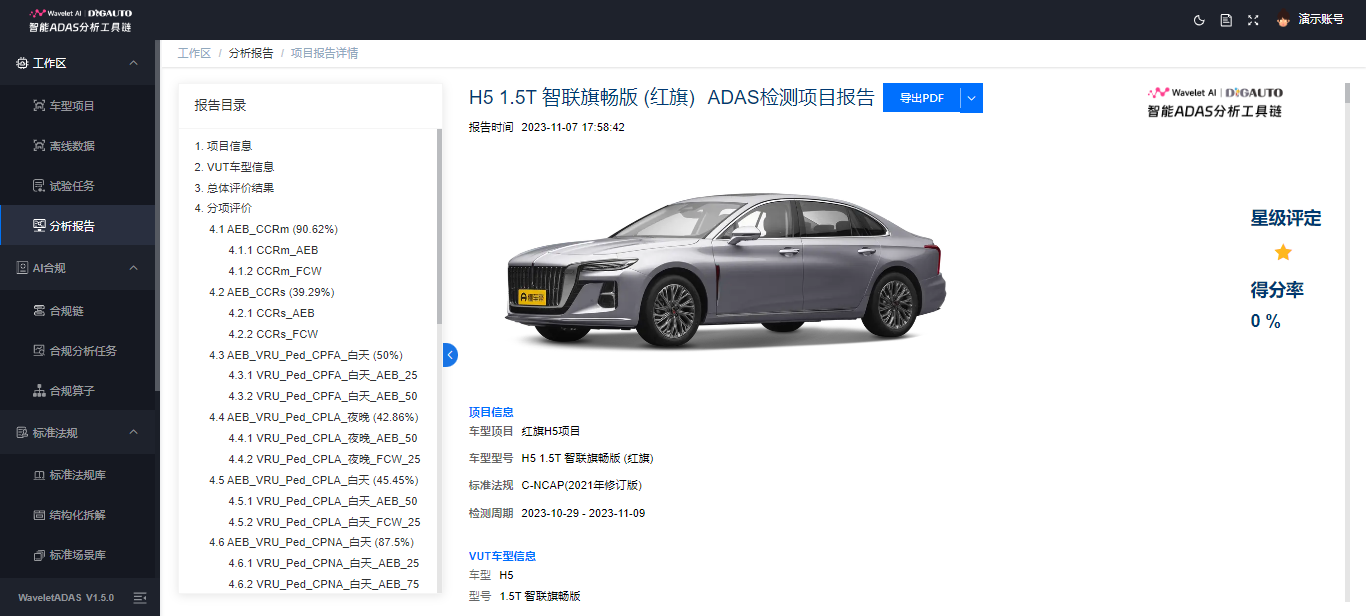Click the 合规算子 hierarchy icon
1366x616 pixels.
pyautogui.click(x=39, y=390)
